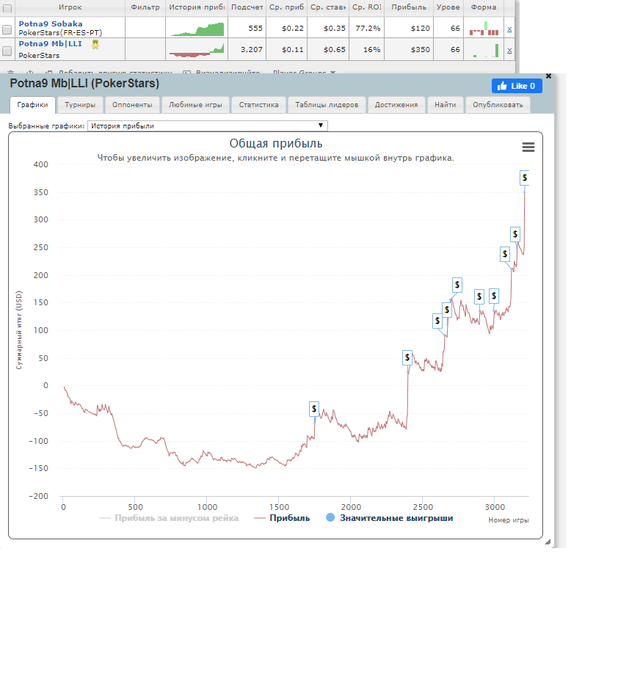This screenshot has width=618, height=700.
Task: Click the $ win marker near game 1750
Action: tap(314, 408)
